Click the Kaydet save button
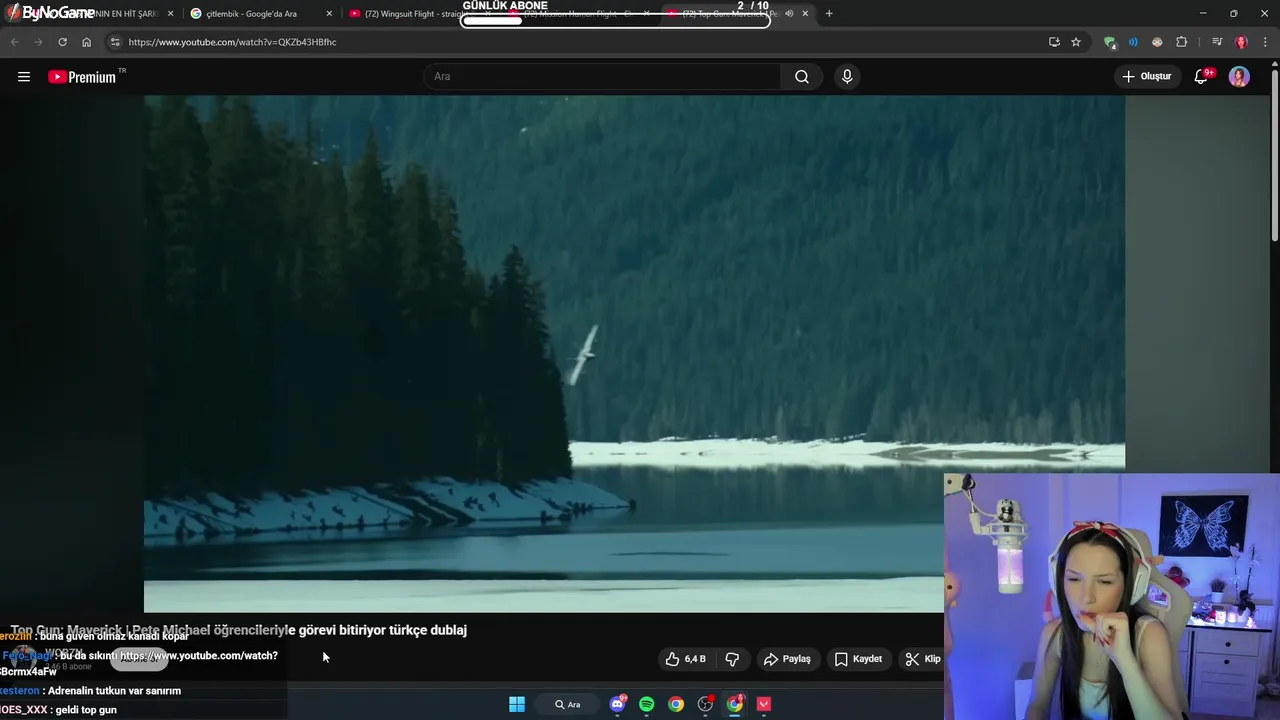 tap(858, 659)
